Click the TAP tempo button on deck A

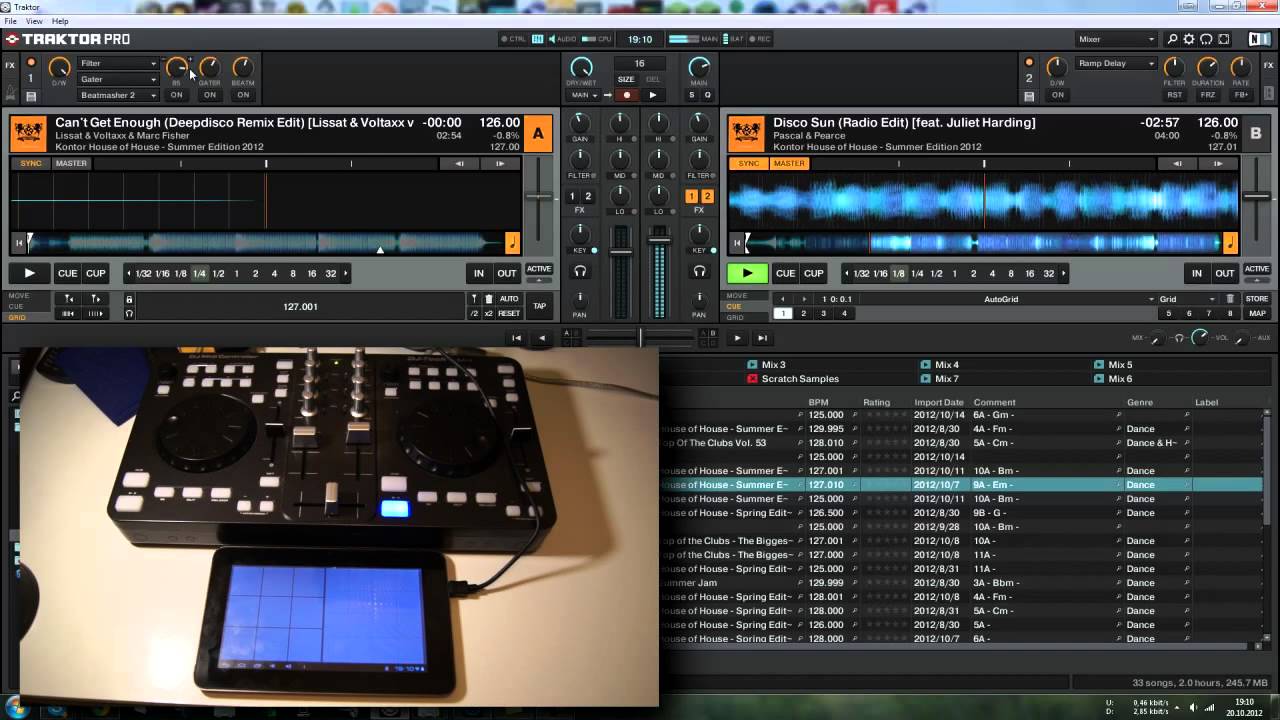click(x=539, y=306)
